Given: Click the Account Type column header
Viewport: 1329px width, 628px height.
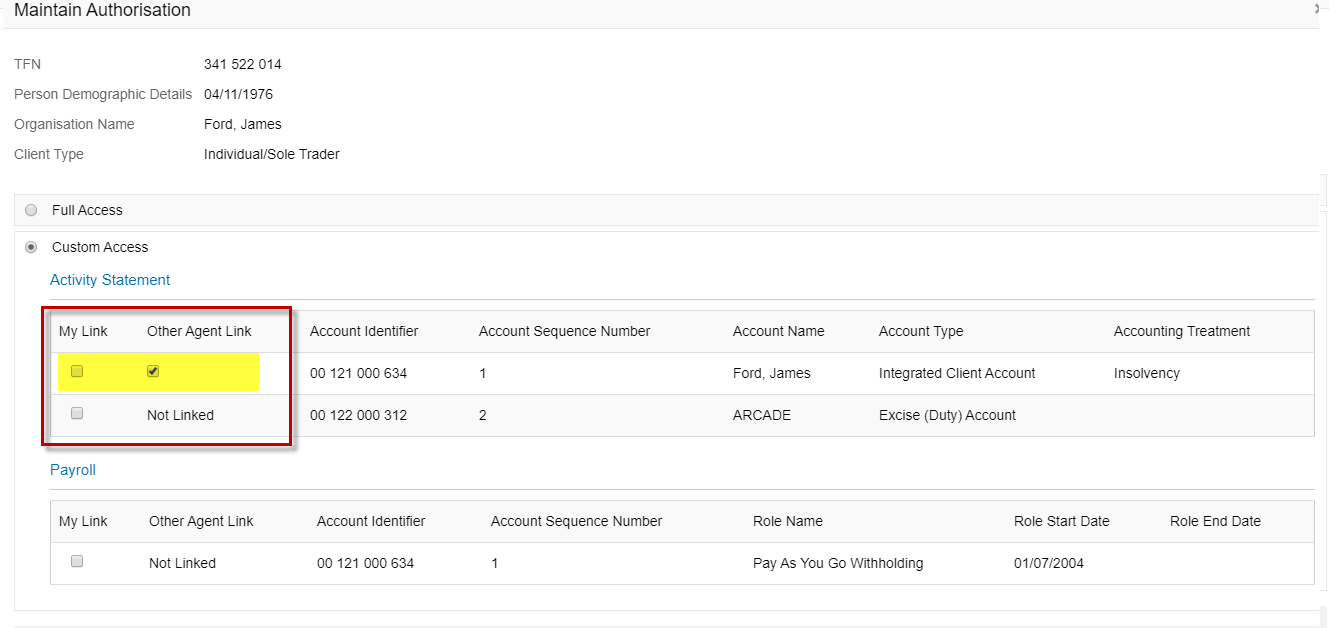Looking at the screenshot, I should coord(920,331).
